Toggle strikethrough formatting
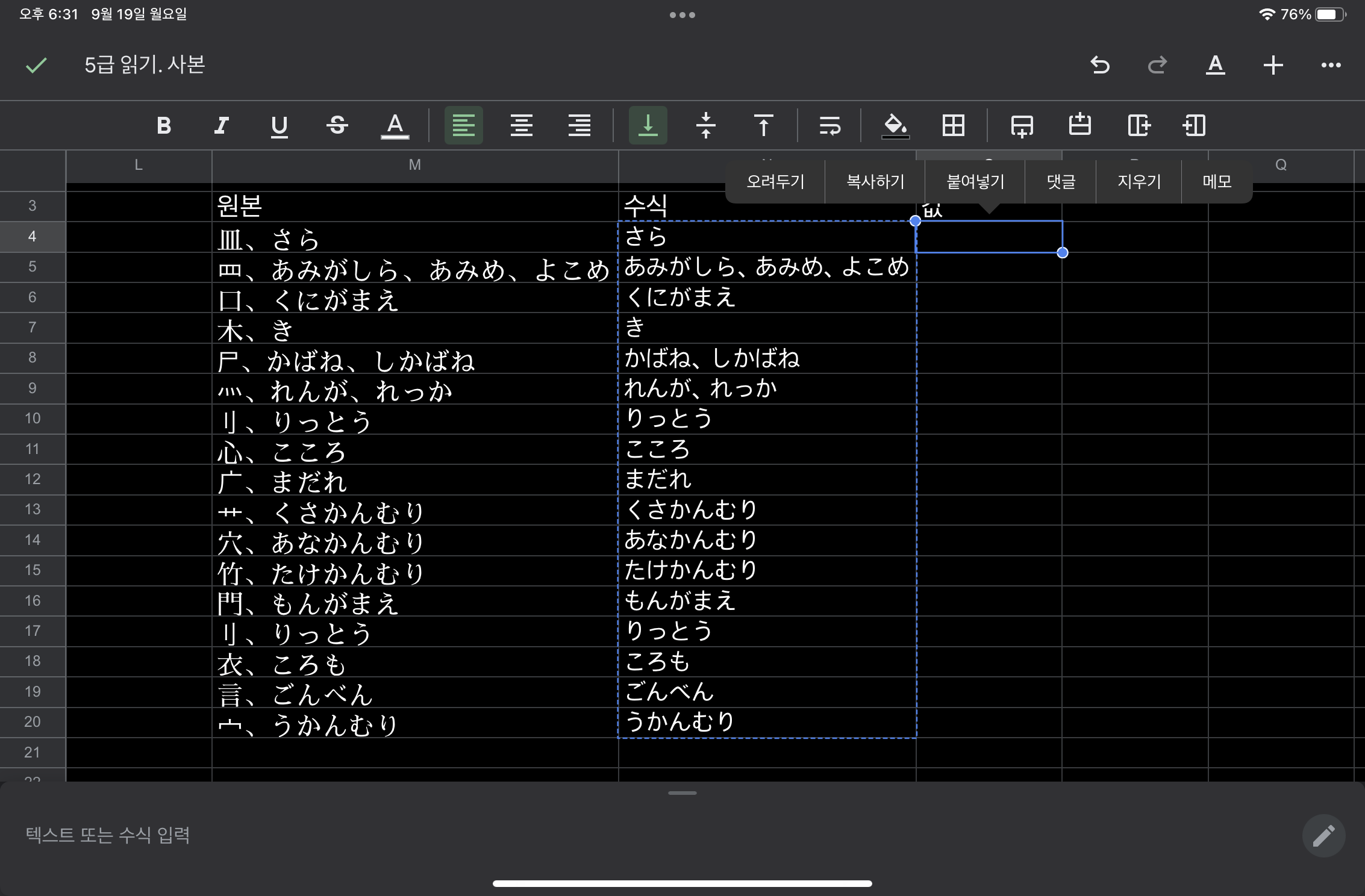 [337, 126]
